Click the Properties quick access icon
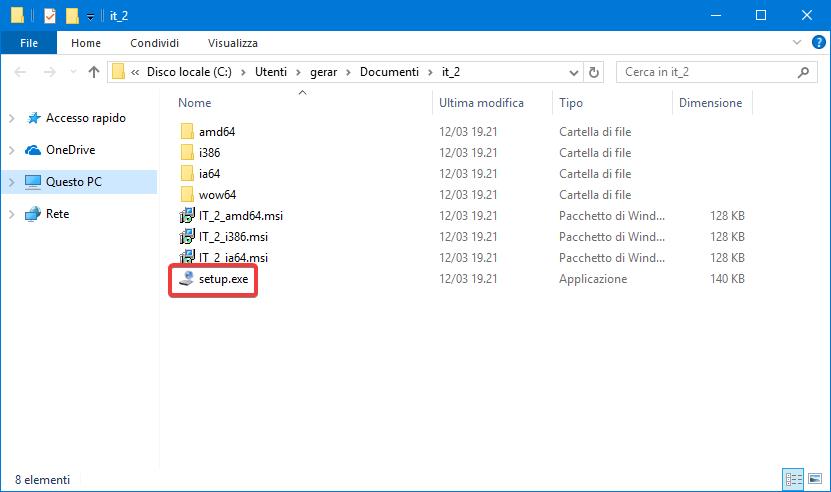This screenshot has height=492, width=831. point(50,16)
